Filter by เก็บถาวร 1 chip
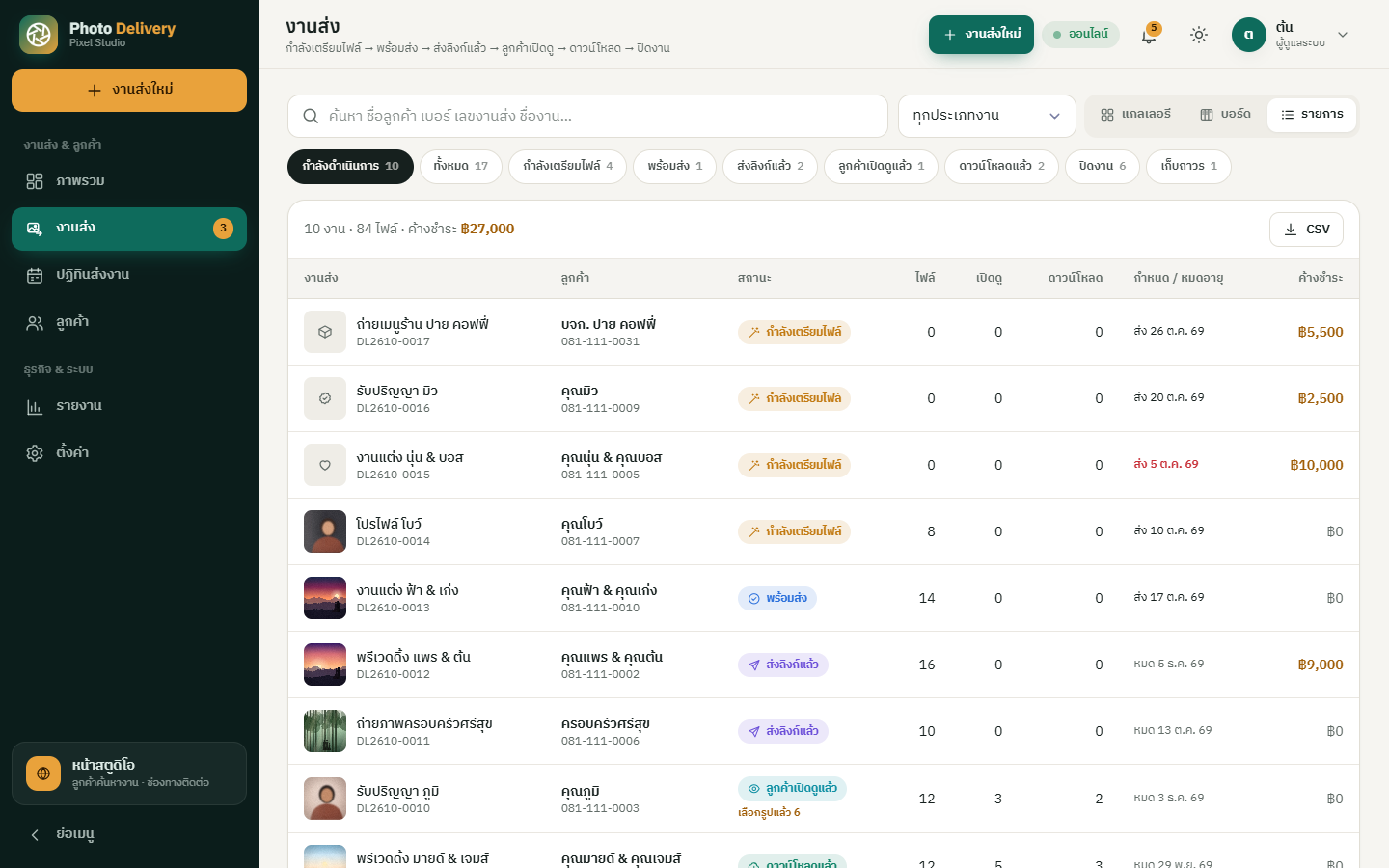 pyautogui.click(x=1188, y=166)
